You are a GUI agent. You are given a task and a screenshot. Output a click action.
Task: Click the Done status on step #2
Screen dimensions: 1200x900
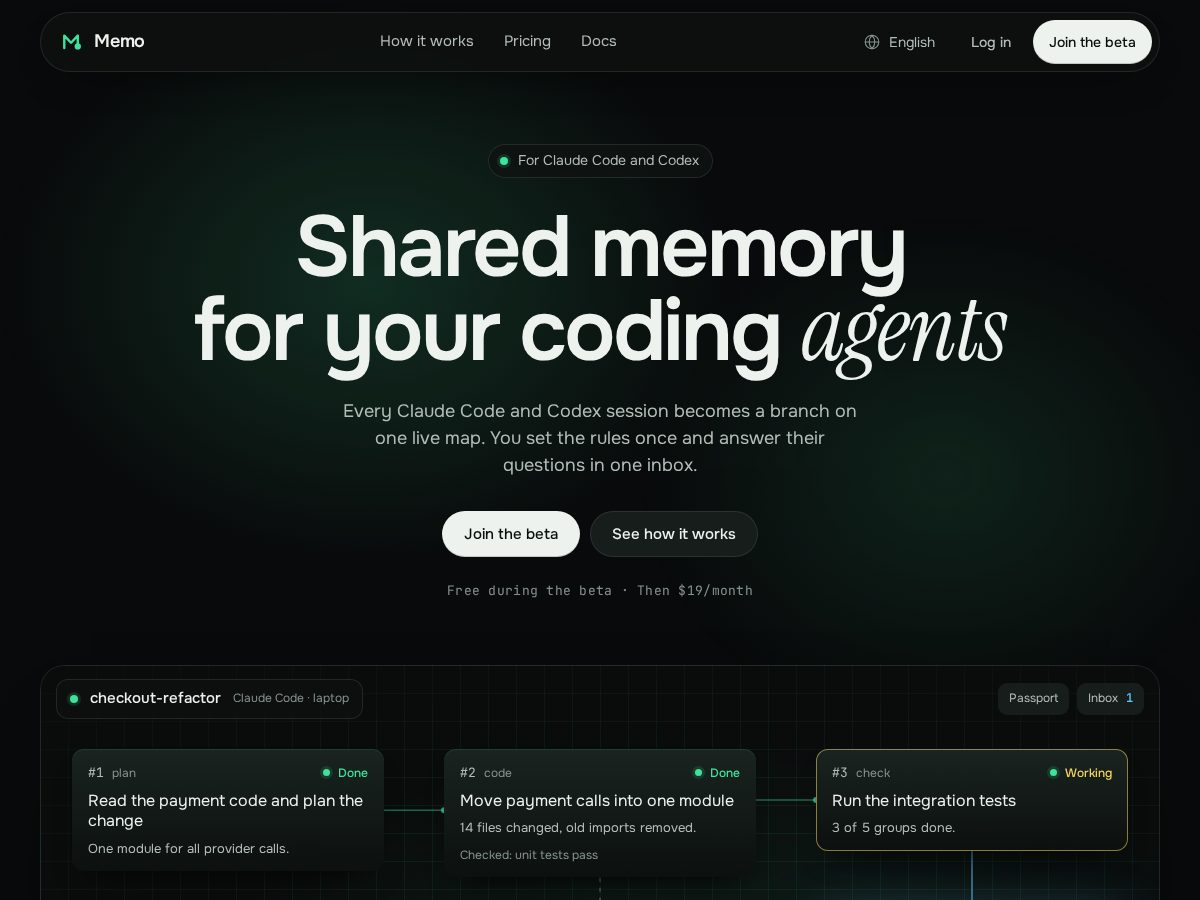(717, 773)
